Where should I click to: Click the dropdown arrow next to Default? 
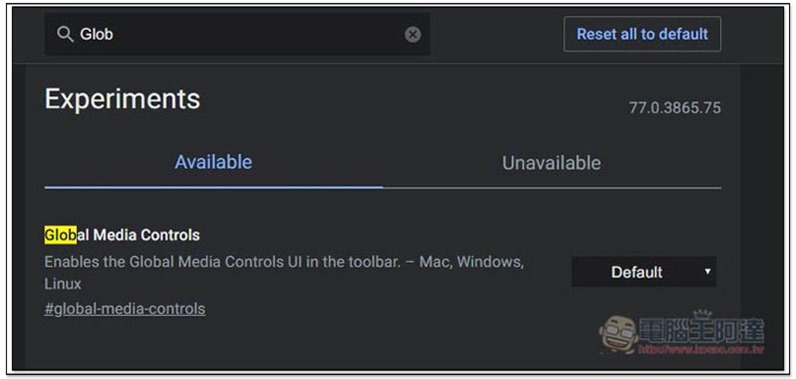[707, 271]
